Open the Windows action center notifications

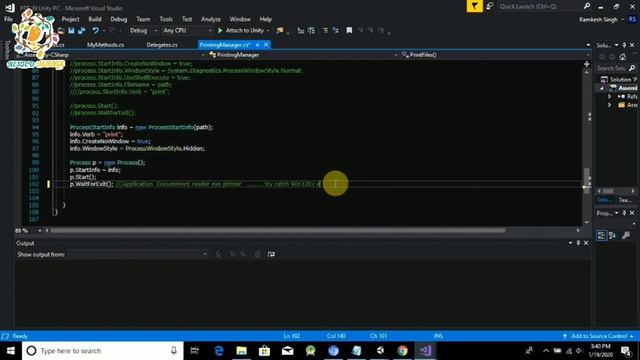pos(626,351)
